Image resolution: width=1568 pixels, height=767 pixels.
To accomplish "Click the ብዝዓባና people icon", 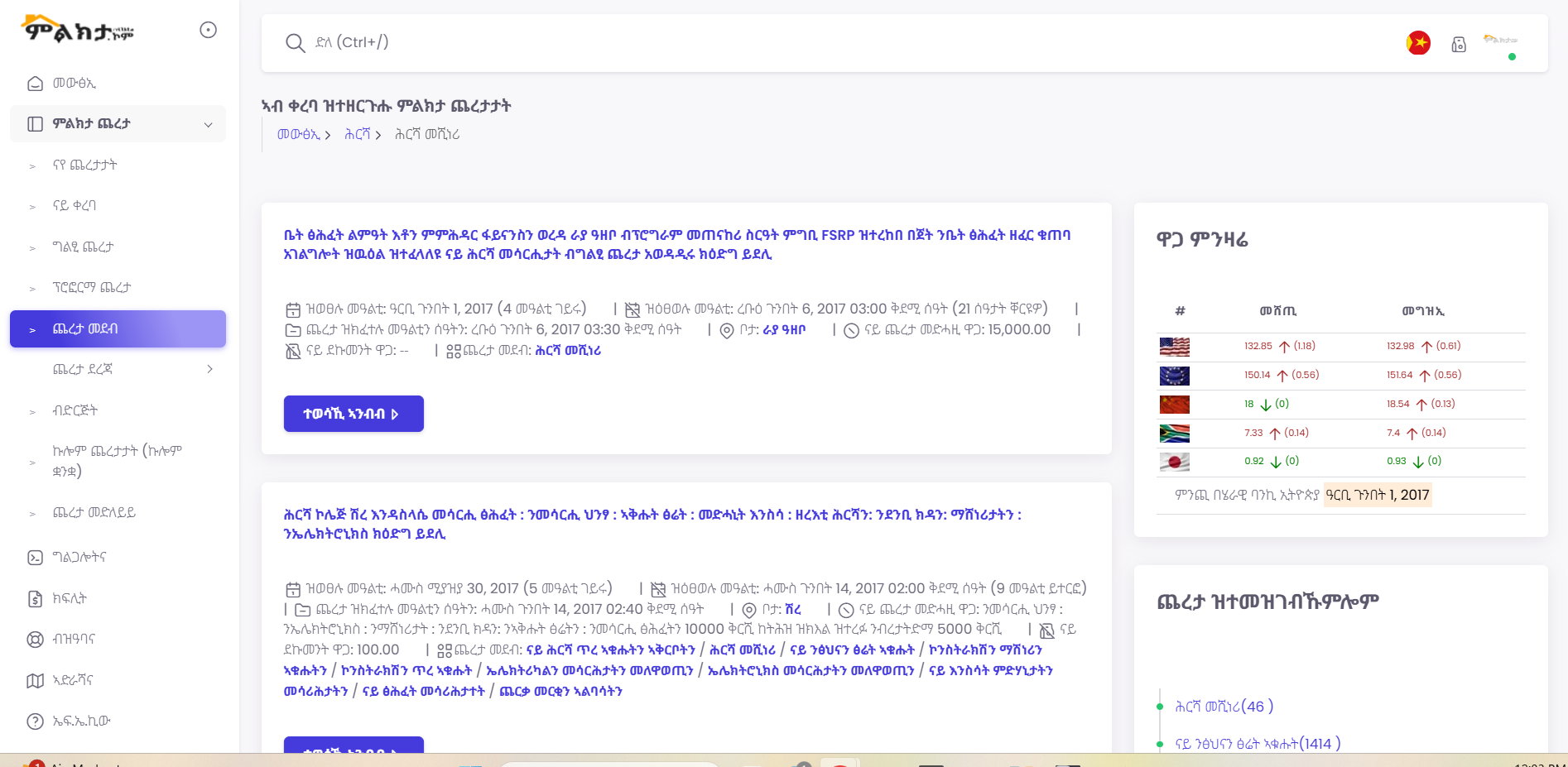I will pyautogui.click(x=34, y=639).
